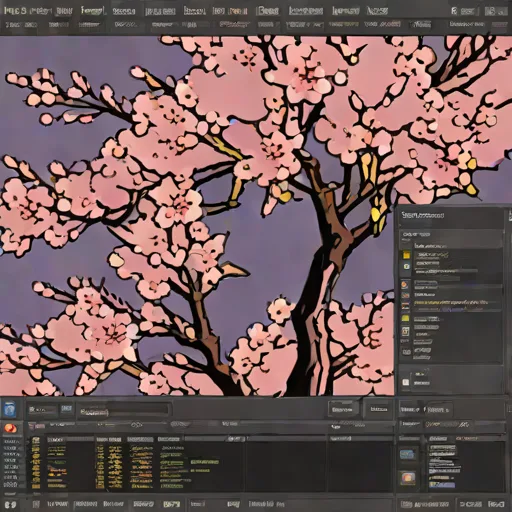Click the orange round icon in the right panel
The image size is (512, 512).
[405, 285]
